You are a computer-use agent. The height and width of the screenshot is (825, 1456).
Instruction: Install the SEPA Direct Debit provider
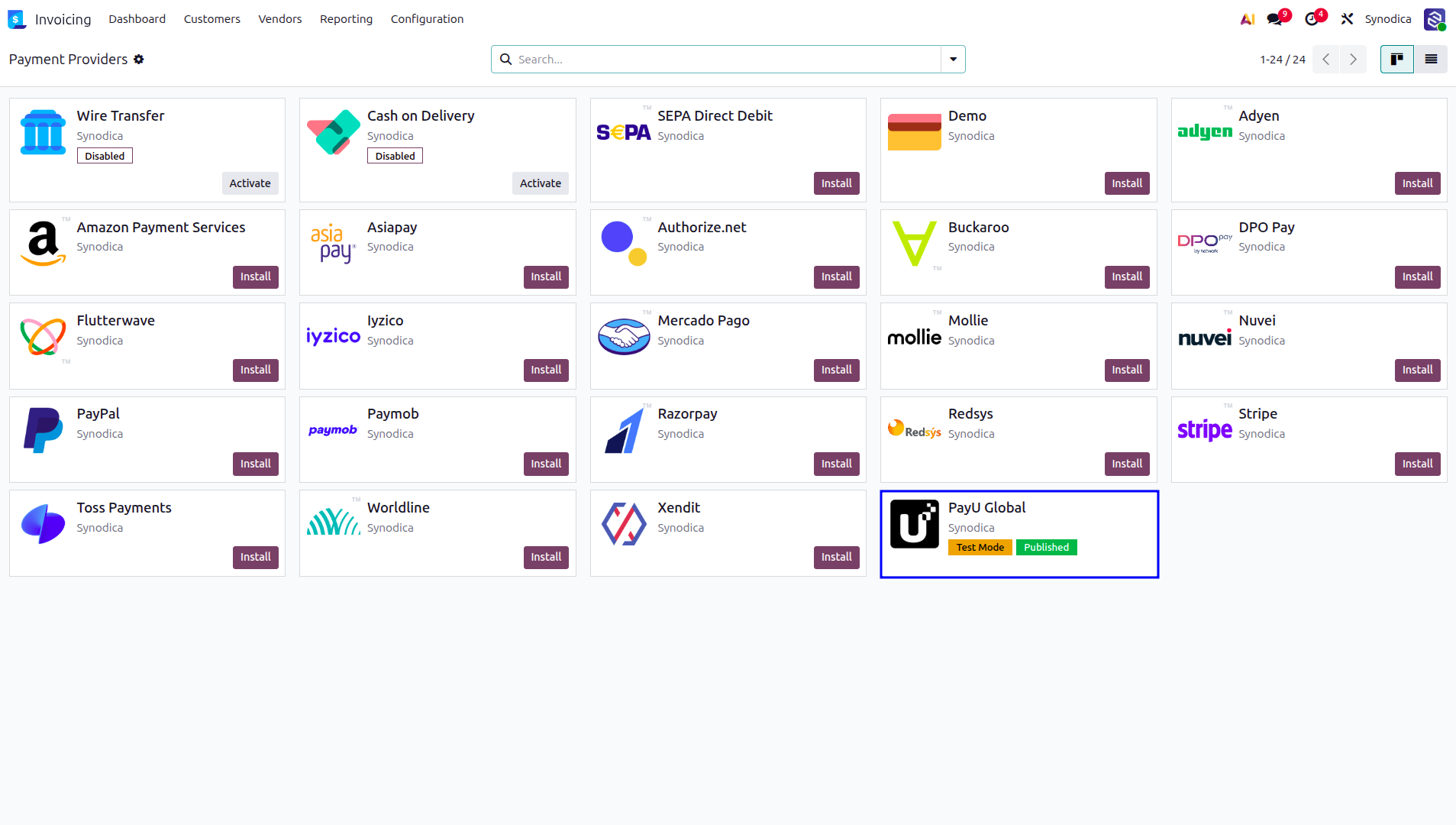click(x=836, y=183)
